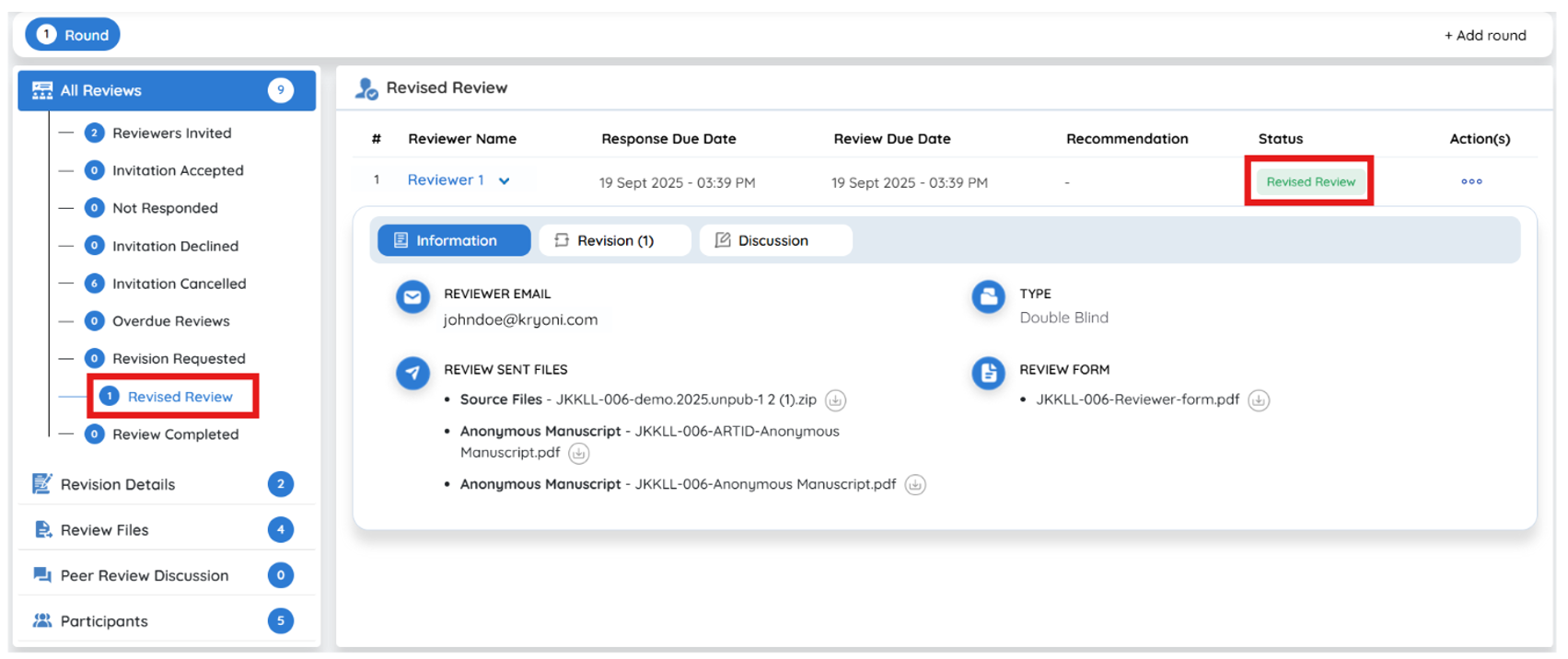
Task: Collapse the All Reviews section
Action: coord(167,90)
